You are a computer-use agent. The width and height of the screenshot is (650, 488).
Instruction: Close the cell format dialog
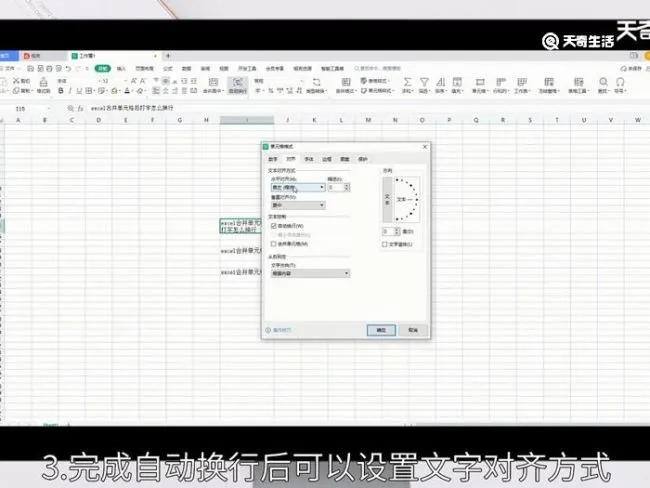424,147
